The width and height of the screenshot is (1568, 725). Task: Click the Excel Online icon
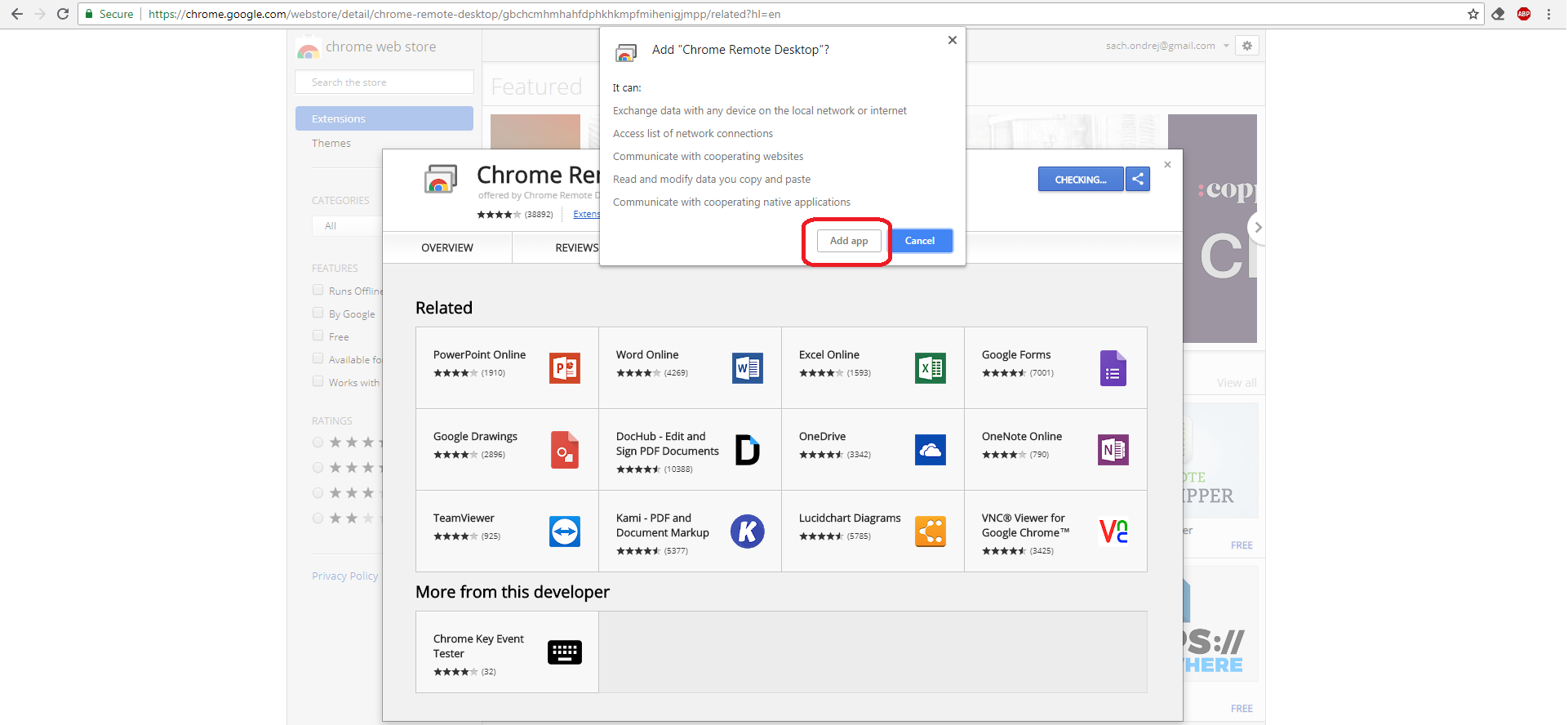[930, 368]
